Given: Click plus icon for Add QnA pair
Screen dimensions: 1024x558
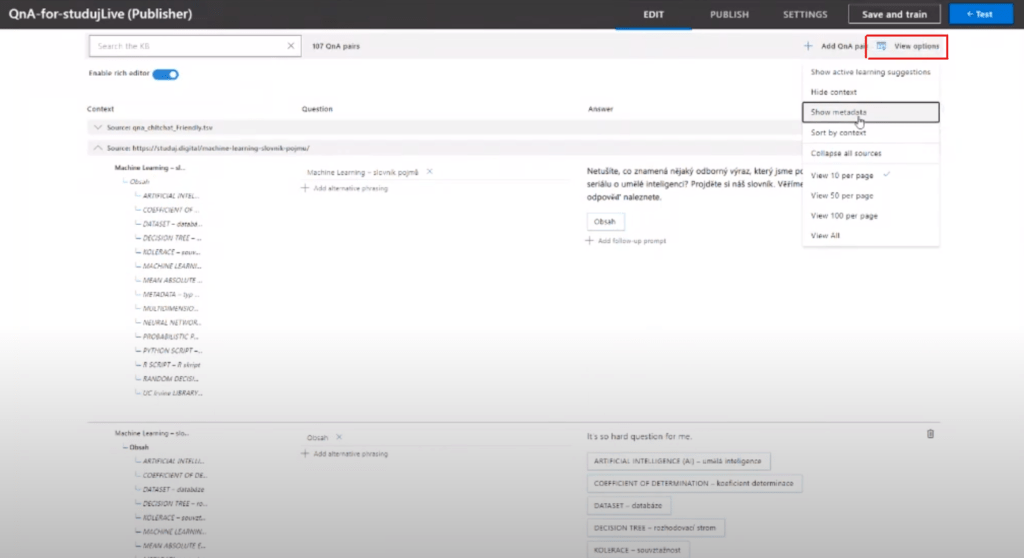Looking at the screenshot, I should pyautogui.click(x=808, y=46).
